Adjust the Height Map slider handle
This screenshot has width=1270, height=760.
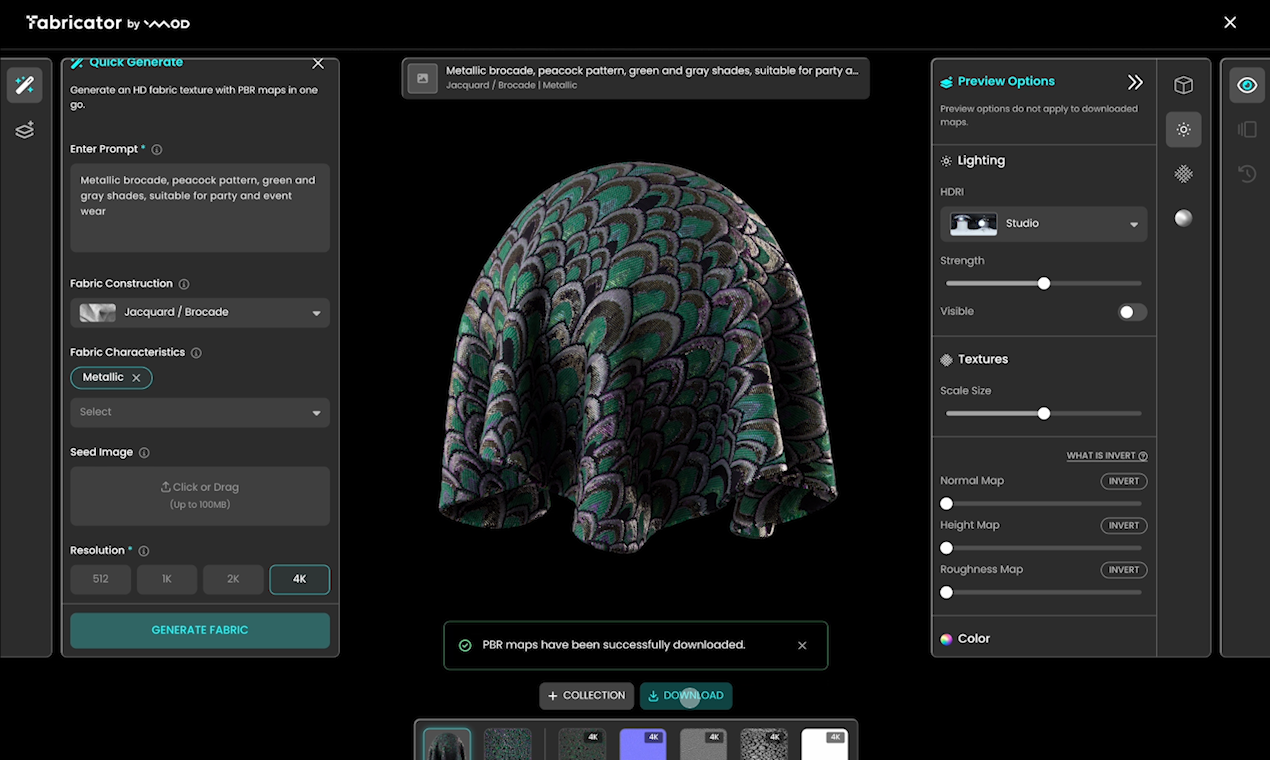(947, 548)
